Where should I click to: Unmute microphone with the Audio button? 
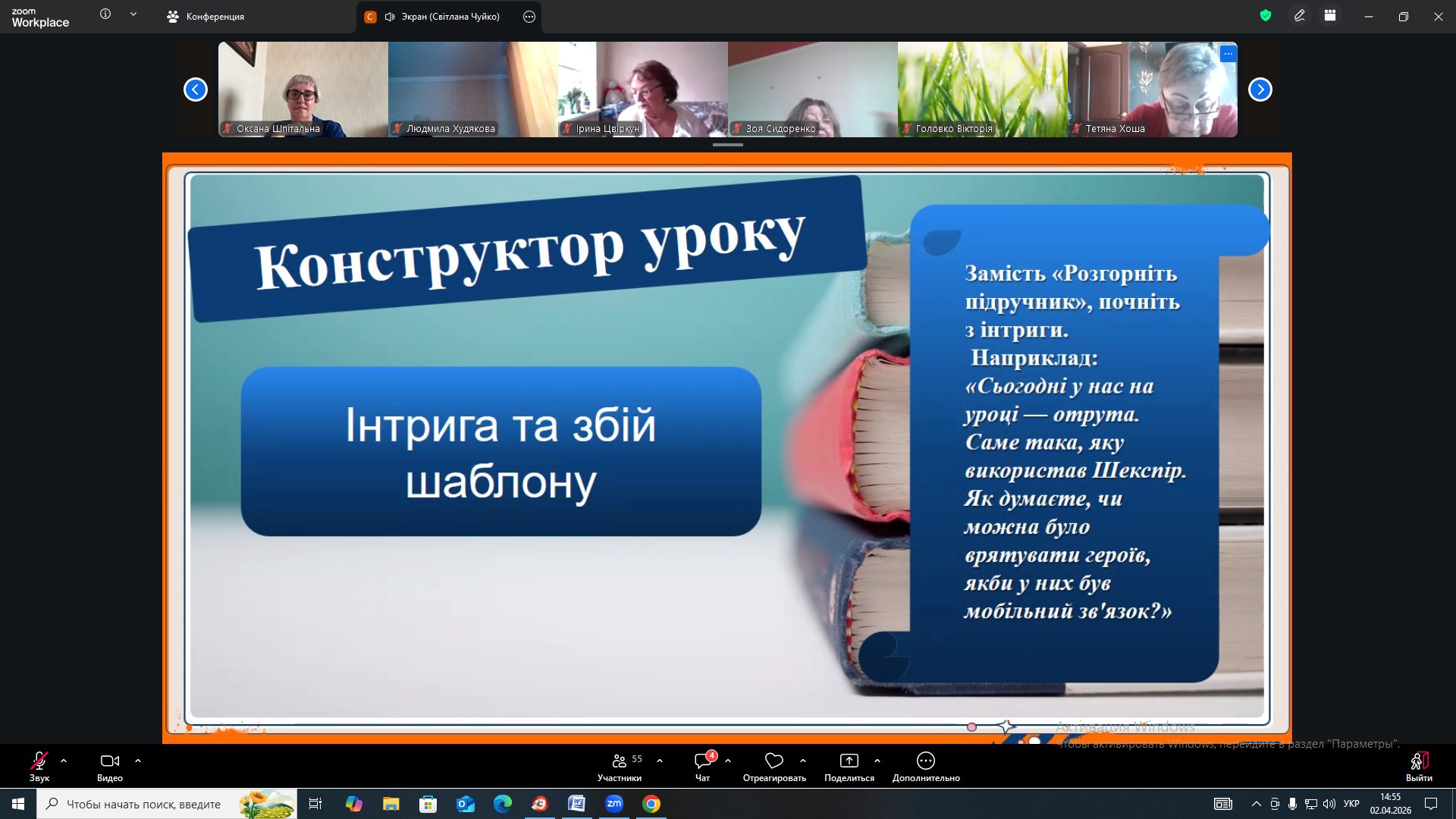[39, 761]
